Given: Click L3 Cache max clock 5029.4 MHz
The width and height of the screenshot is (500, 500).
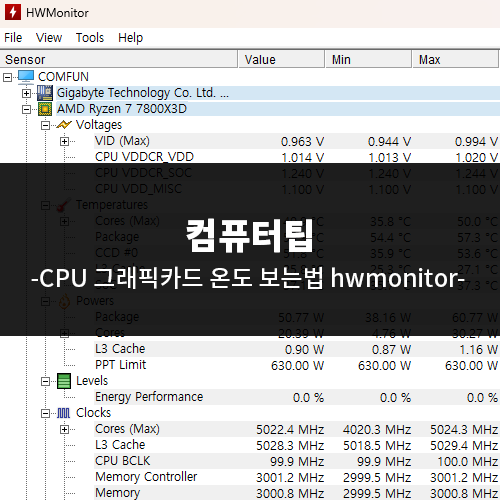Looking at the screenshot, I should [464, 446].
